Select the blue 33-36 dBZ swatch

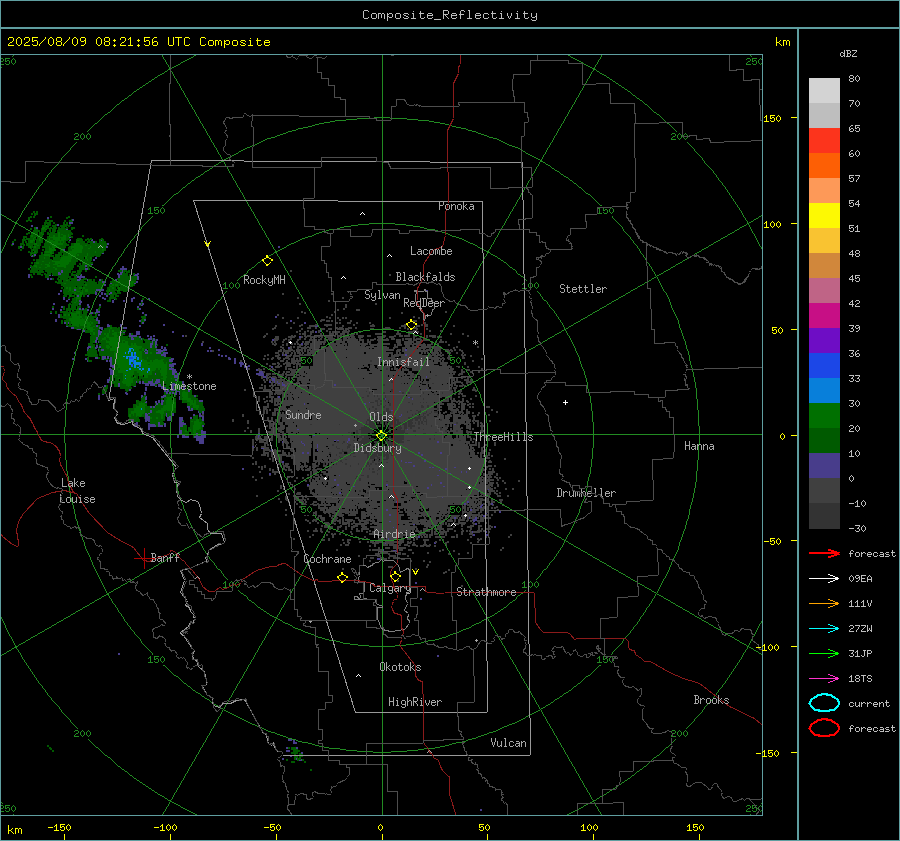[x=824, y=365]
